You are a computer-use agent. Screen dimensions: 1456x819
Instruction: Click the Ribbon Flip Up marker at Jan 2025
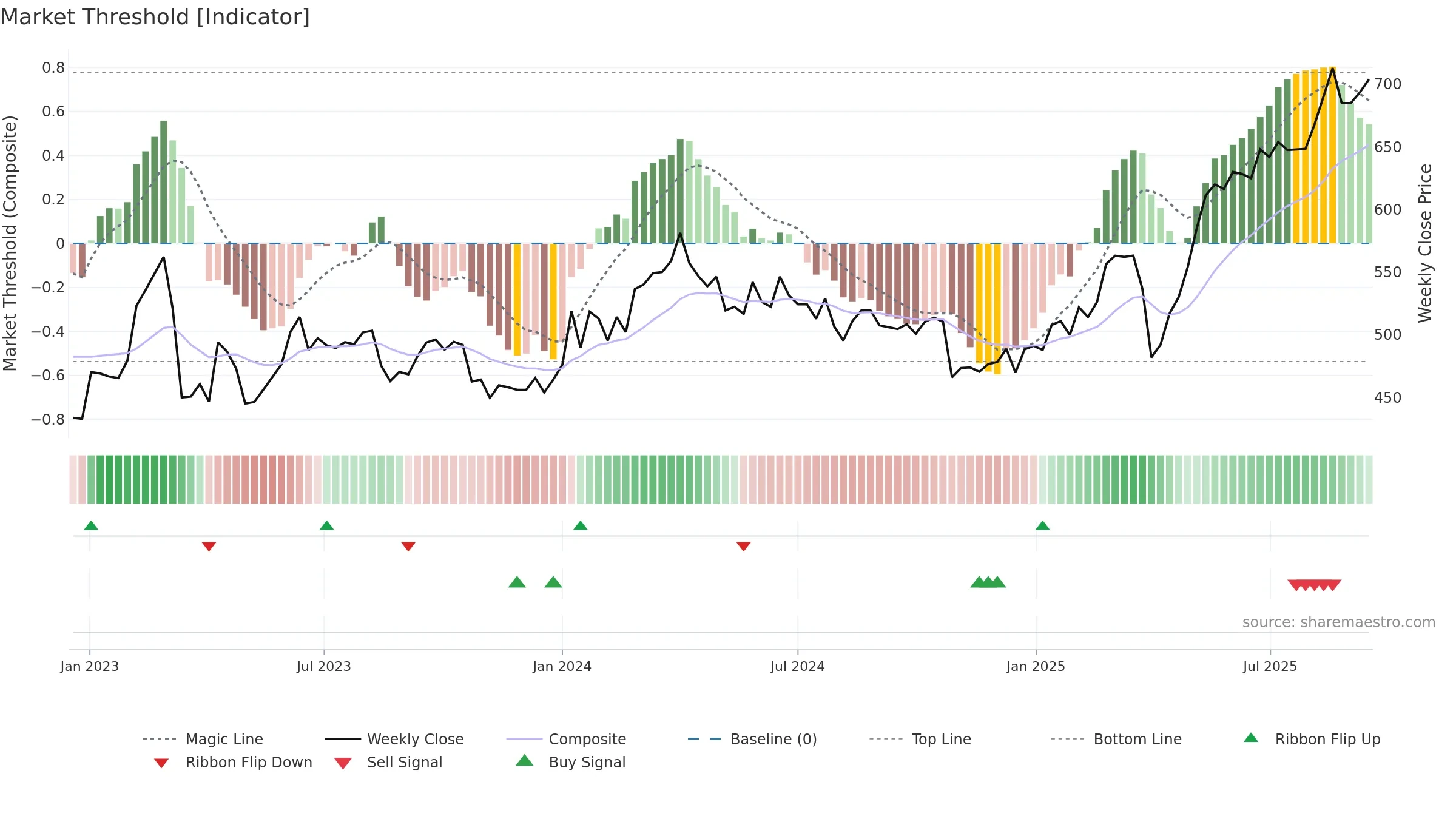[1042, 525]
